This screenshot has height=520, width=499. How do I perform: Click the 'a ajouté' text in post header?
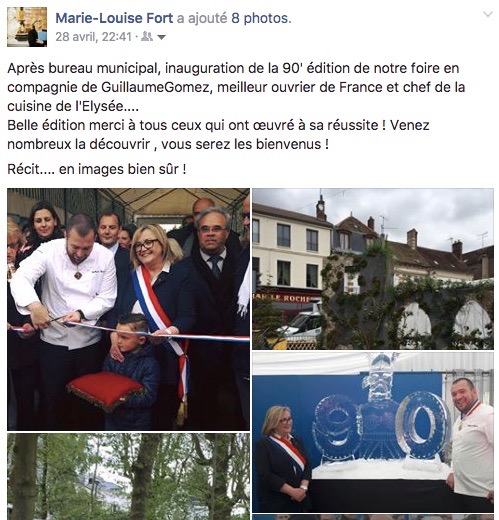click(x=202, y=18)
